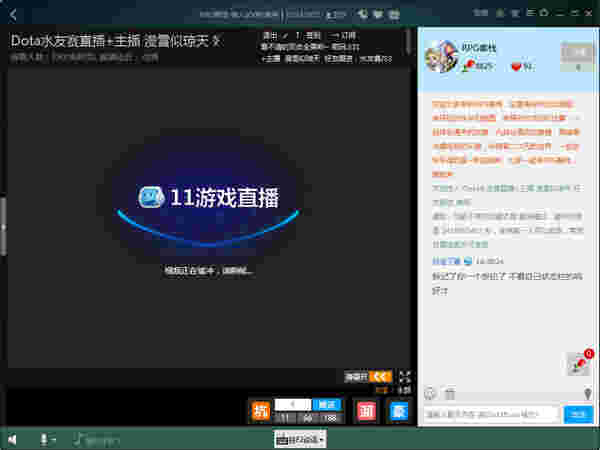The image size is (600, 450).
Task: Click the streamer avatar in chat header
Action: [441, 56]
